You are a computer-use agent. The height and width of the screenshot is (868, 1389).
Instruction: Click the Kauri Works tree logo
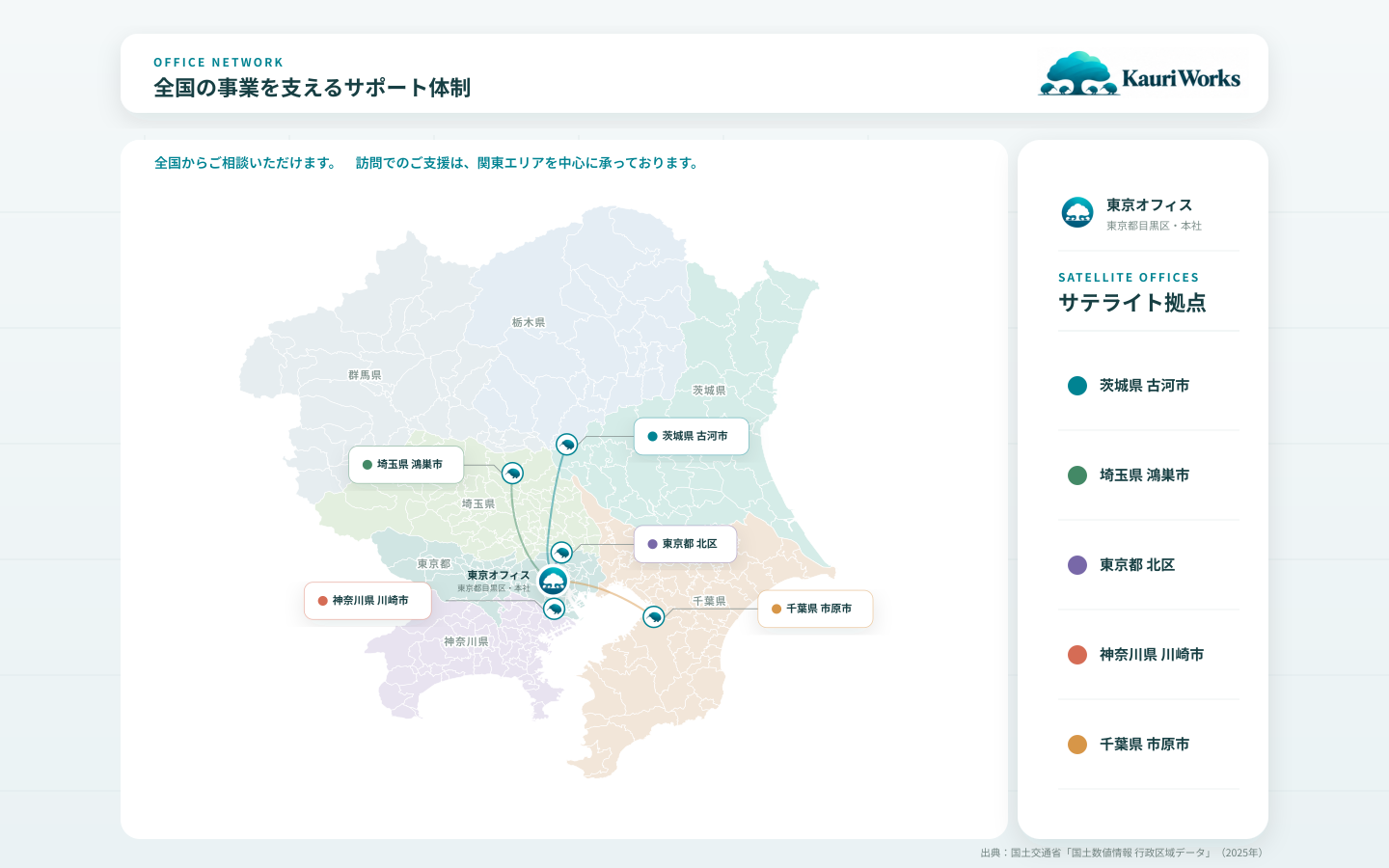pyautogui.click(x=1139, y=73)
